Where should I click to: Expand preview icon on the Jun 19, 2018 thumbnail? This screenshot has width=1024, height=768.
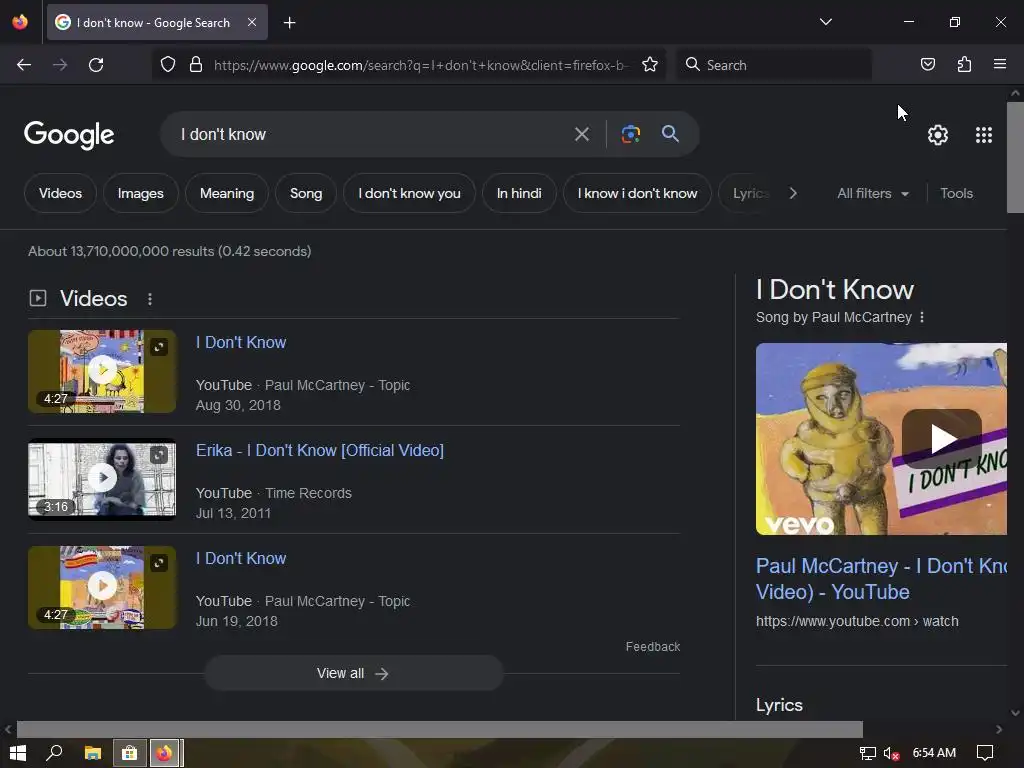159,563
